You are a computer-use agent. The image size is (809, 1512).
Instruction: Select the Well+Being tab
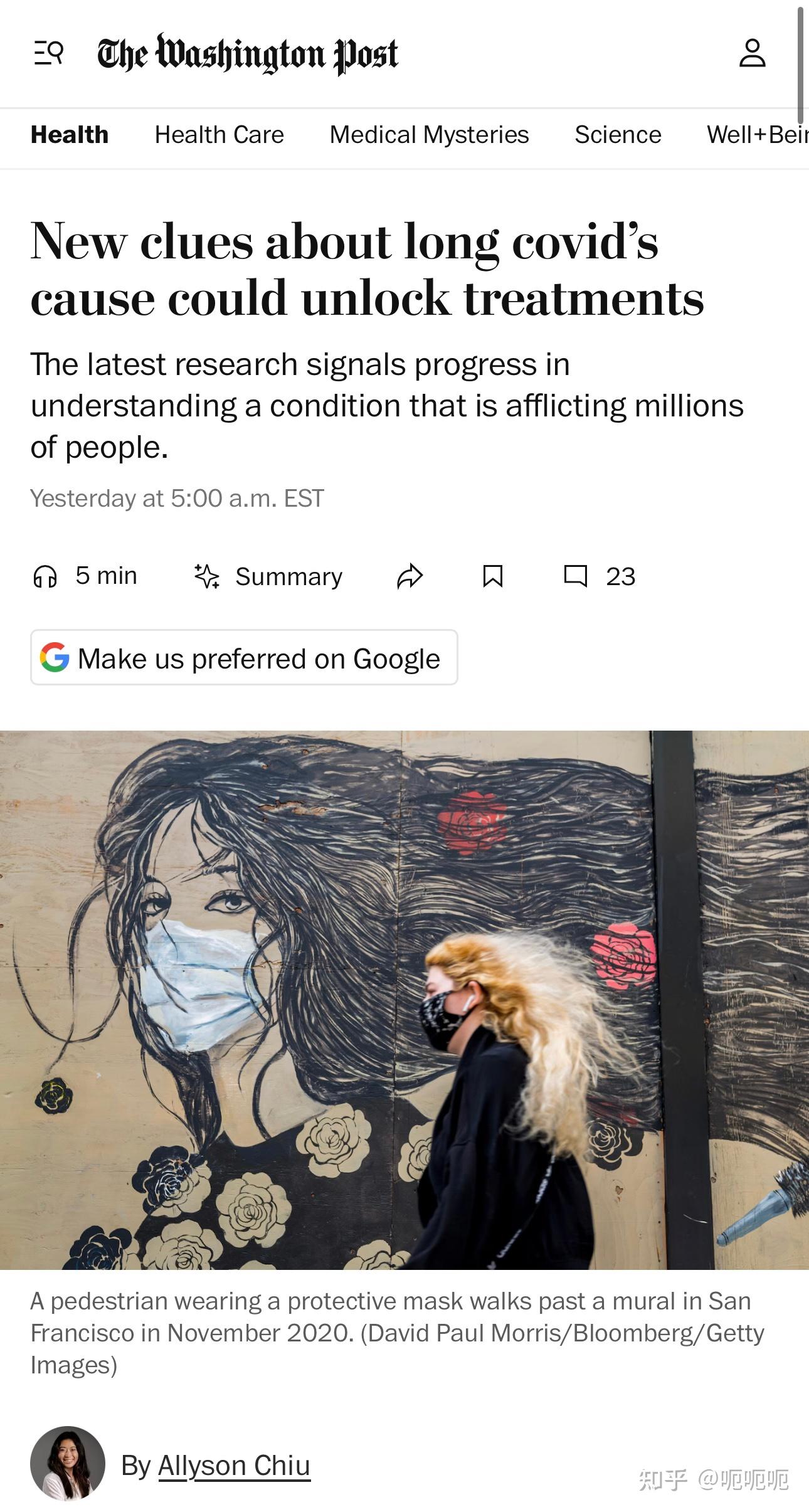coord(758,135)
